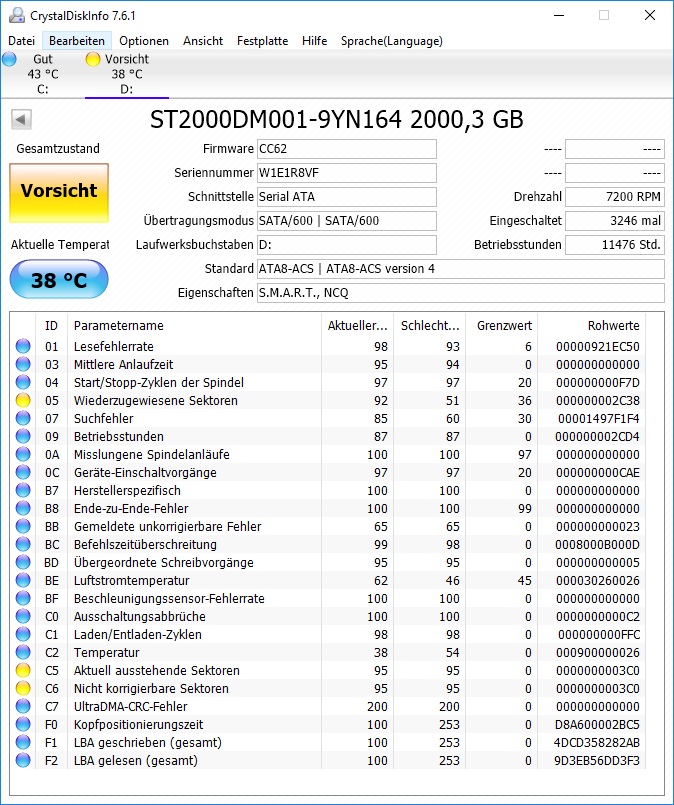Click the Standard field ATA8-ACS
674x805 pixels.
460,269
